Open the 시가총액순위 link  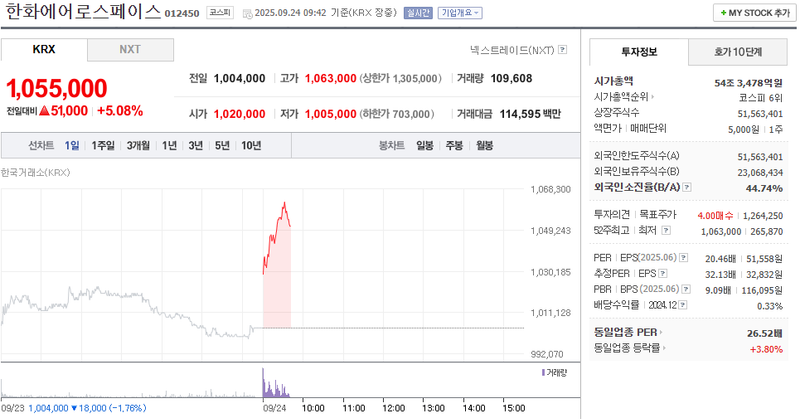pos(623,96)
